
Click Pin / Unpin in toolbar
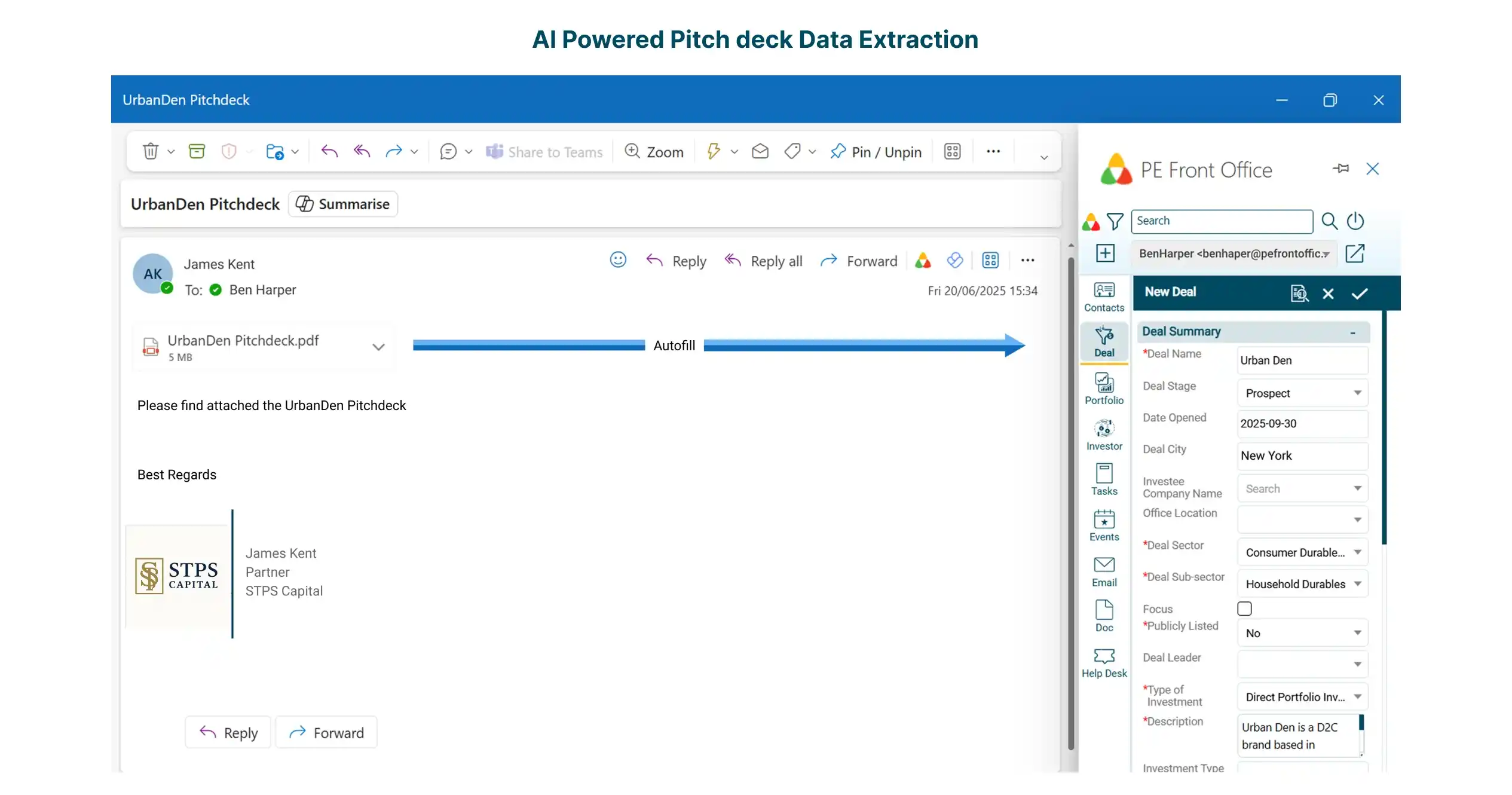[x=876, y=152]
